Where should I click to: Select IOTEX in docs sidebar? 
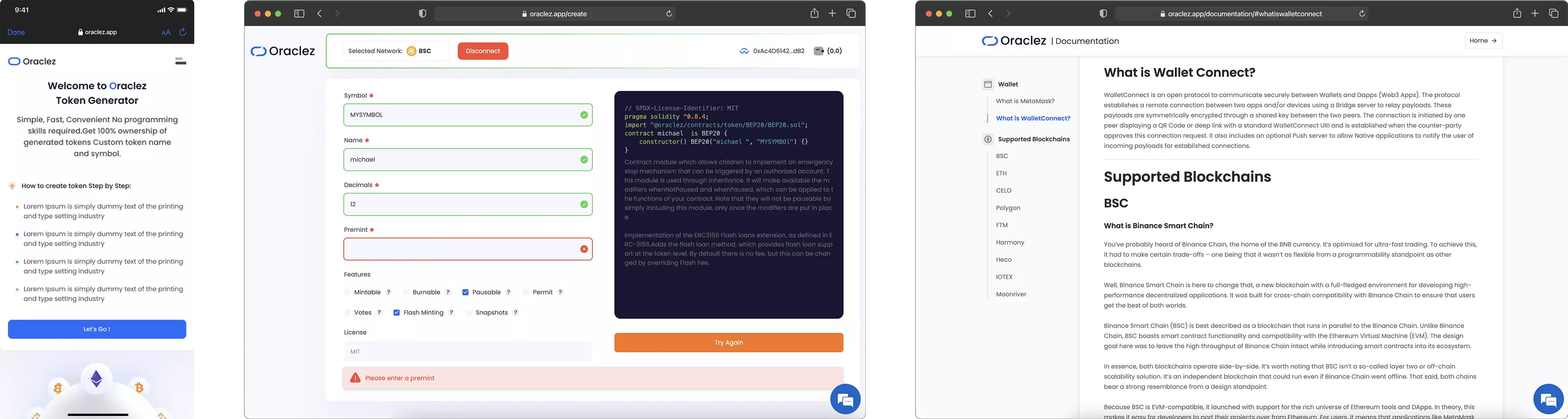pos(1004,277)
